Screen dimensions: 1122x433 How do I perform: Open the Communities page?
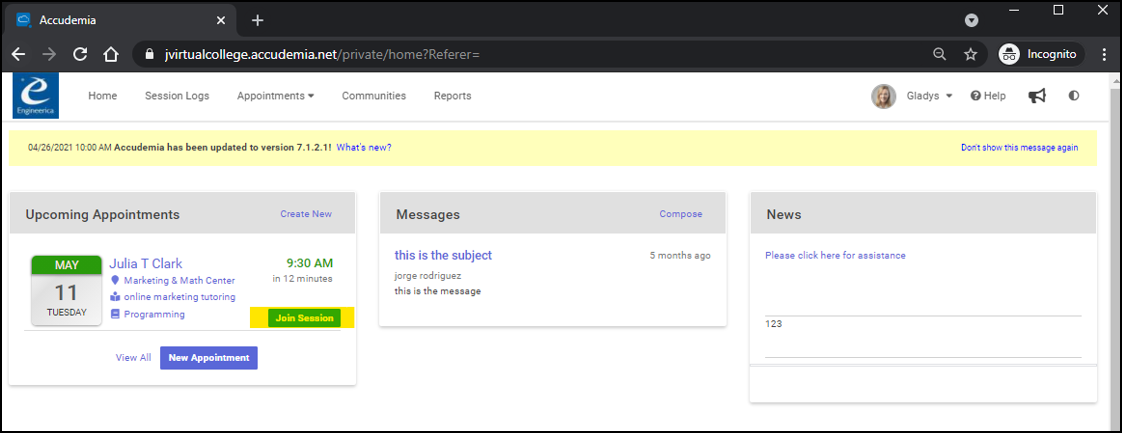click(x=374, y=96)
